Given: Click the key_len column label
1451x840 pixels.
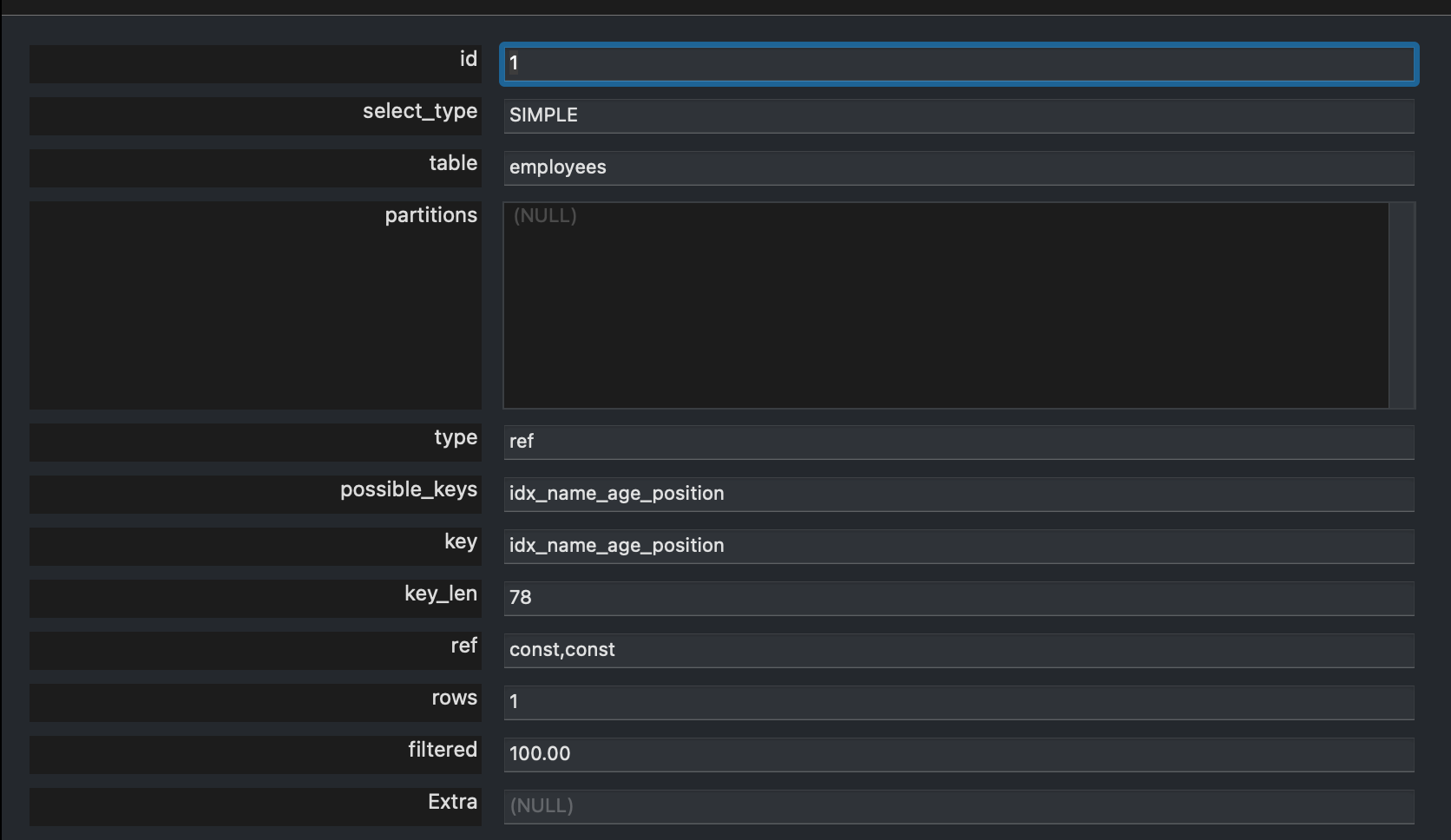Looking at the screenshot, I should point(441,594).
